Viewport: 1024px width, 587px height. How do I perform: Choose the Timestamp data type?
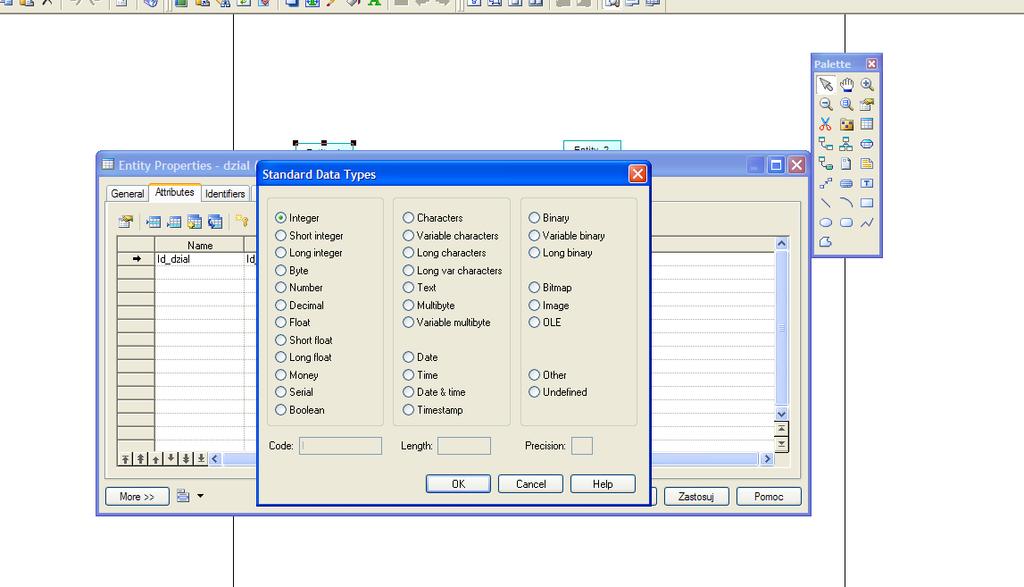434,410
